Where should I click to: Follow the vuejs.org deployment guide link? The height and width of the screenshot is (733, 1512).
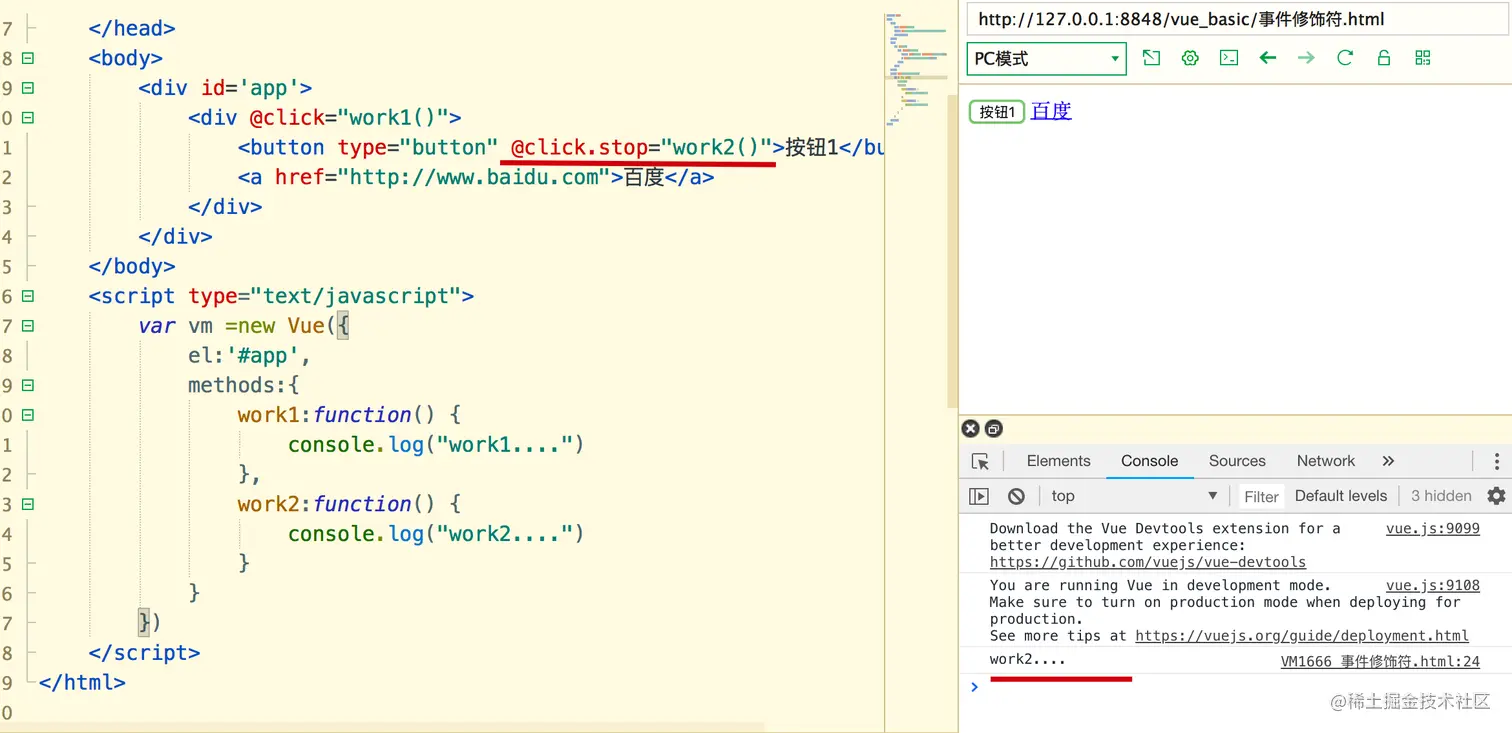click(1302, 636)
